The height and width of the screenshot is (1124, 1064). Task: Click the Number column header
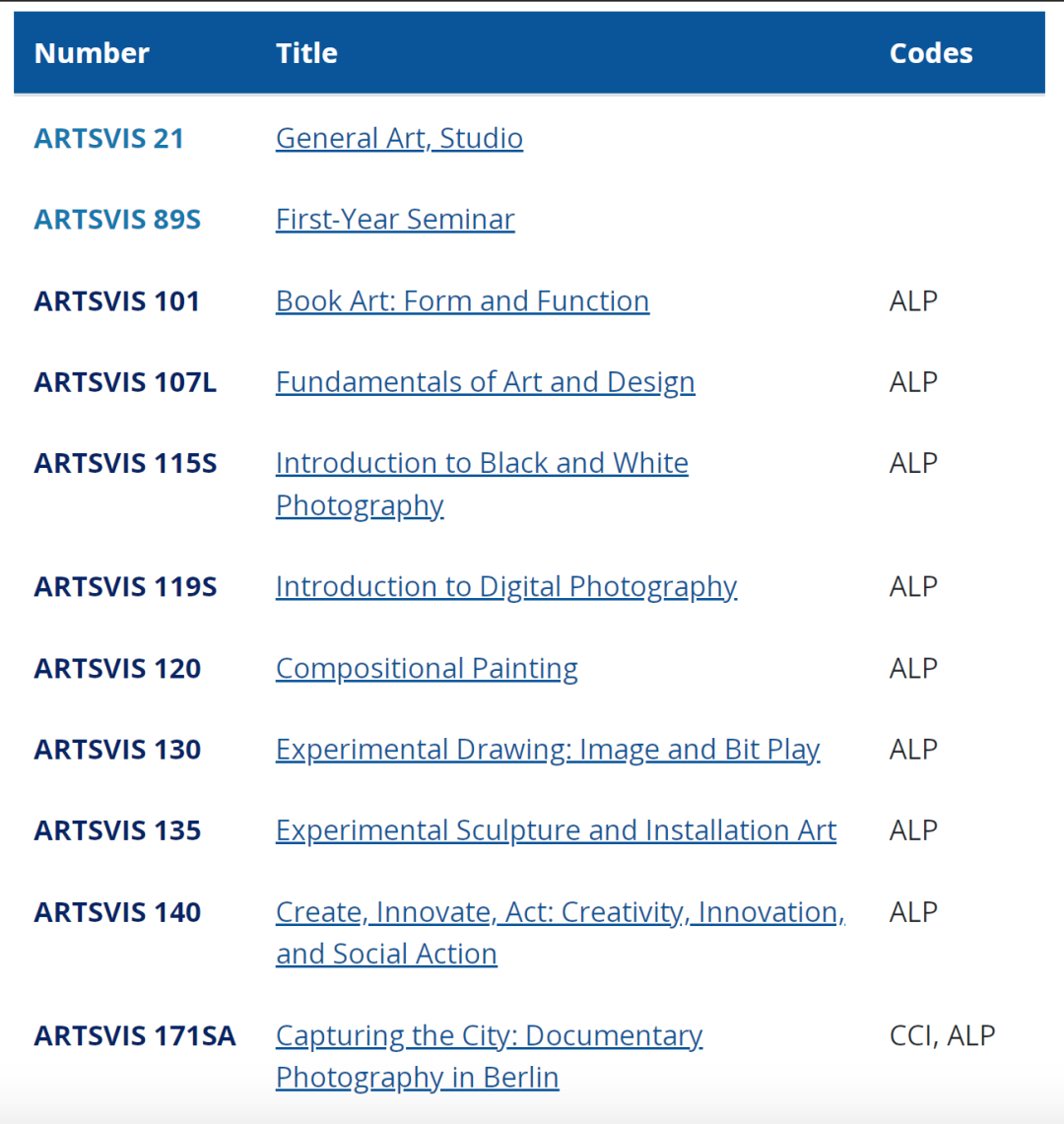(x=92, y=53)
